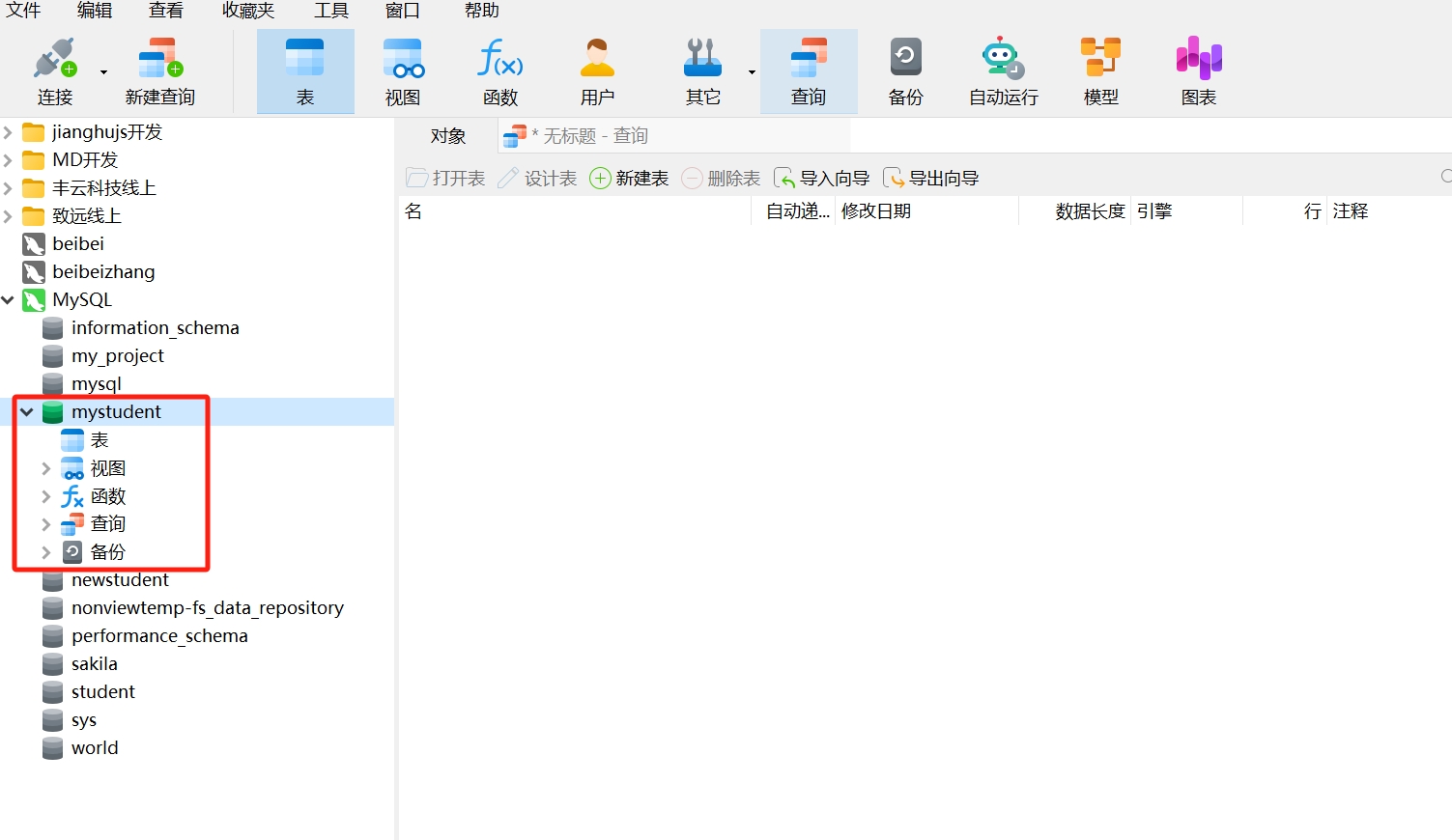Image resolution: width=1452 pixels, height=840 pixels.
Task: Open the Function (函数) toolbar icon
Action: pos(500,60)
